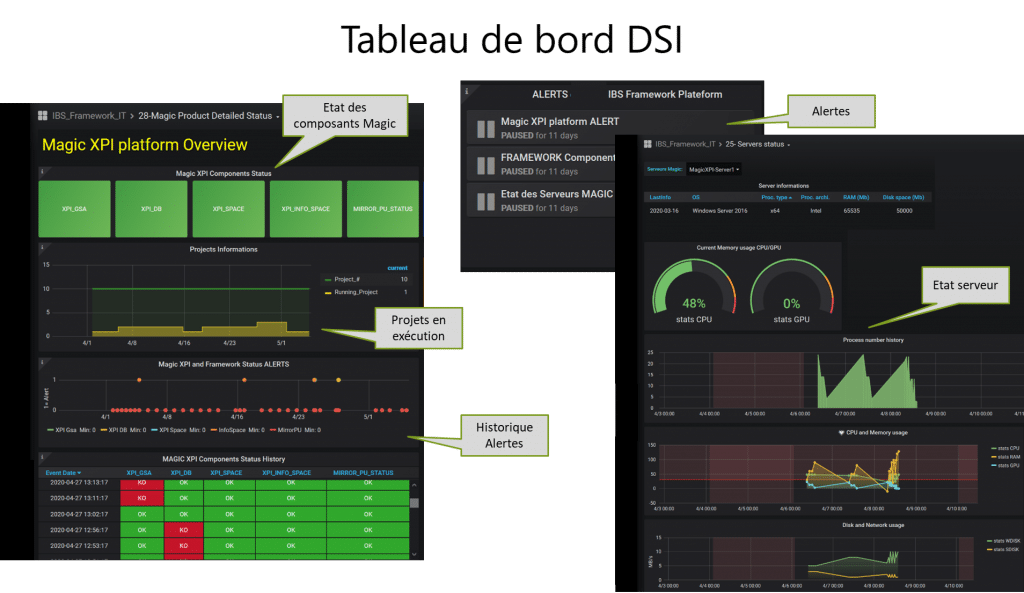Click date cell 2020-04-27 13:13:17
Image resolution: width=1024 pixels, height=593 pixels.
[78, 483]
